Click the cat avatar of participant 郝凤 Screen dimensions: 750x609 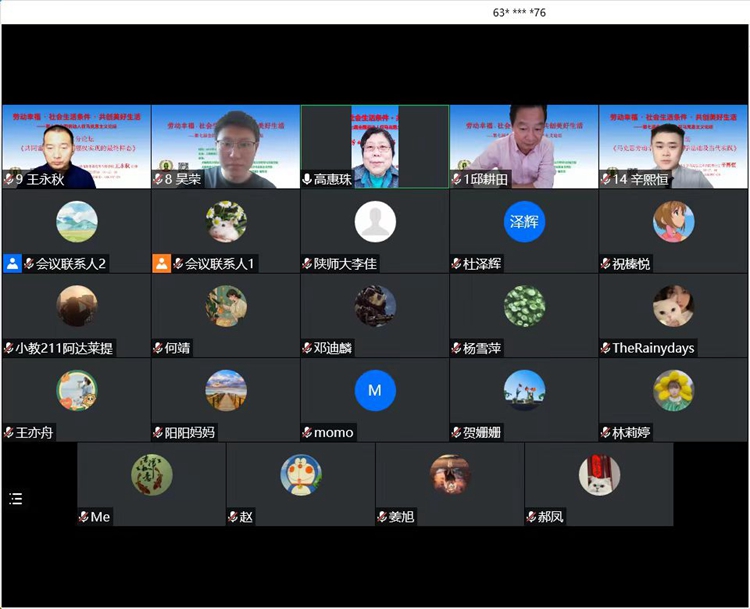tap(599, 475)
